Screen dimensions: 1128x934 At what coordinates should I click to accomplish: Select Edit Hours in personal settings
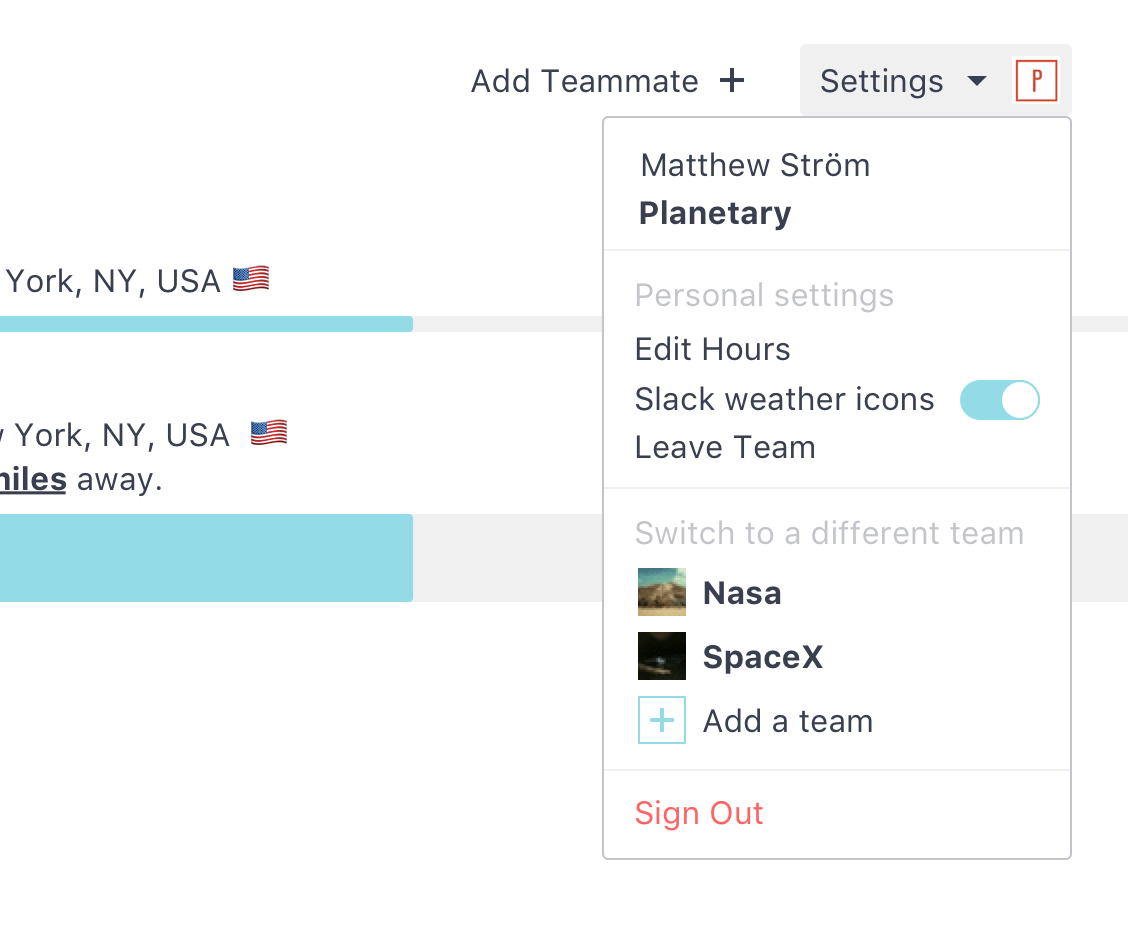pyautogui.click(x=713, y=349)
